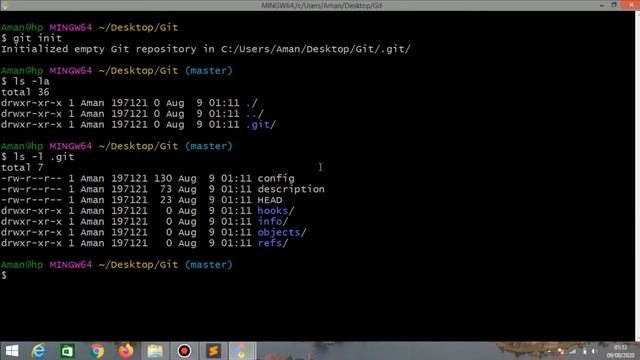Launch Internet Explorer from the taskbar
The width and height of the screenshot is (640, 360).
[x=39, y=351]
